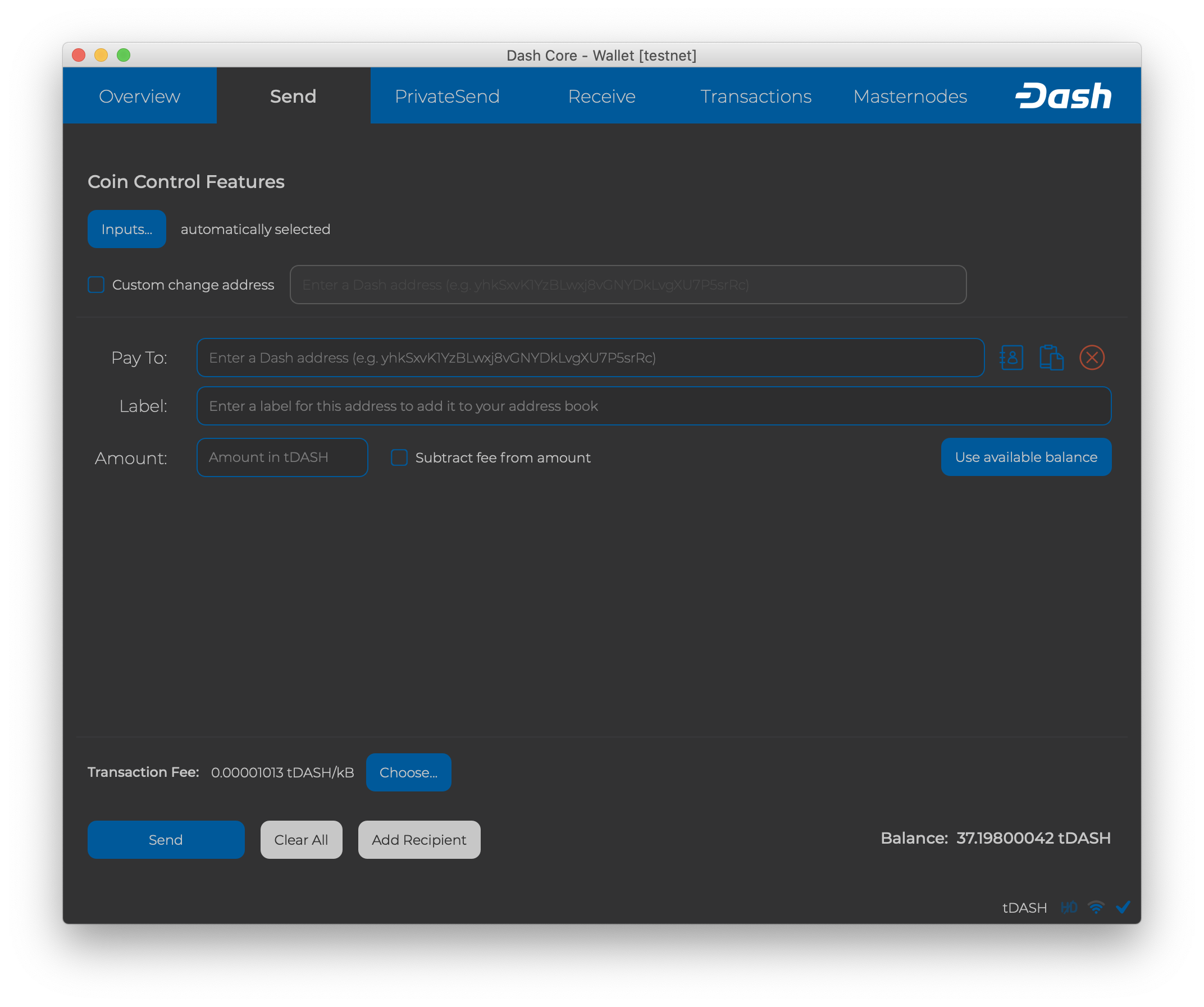
Task: Click Use available balance
Action: [x=1027, y=457]
